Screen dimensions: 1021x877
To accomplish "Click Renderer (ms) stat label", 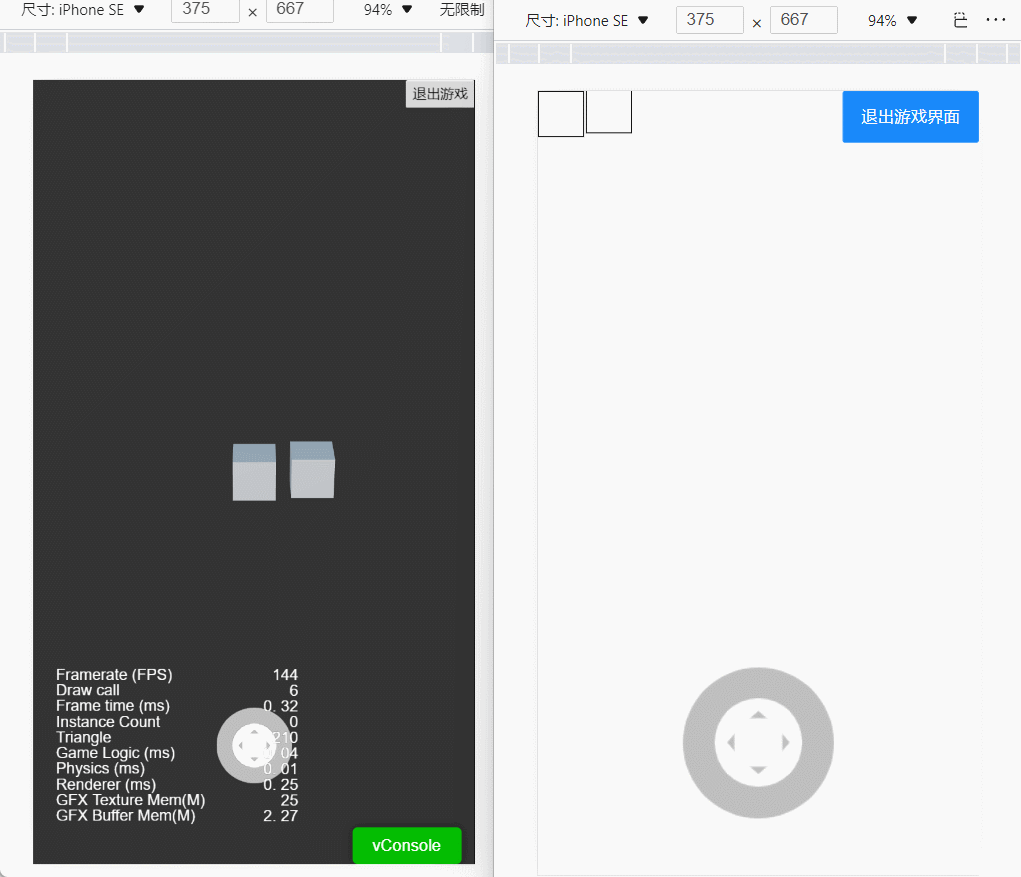I will [106, 784].
